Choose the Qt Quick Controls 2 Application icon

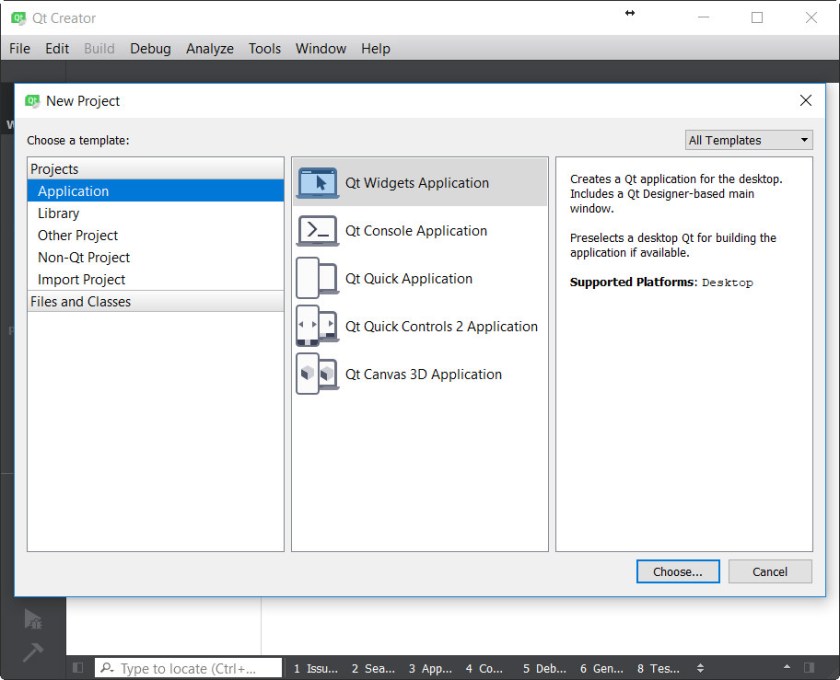pyautogui.click(x=318, y=326)
